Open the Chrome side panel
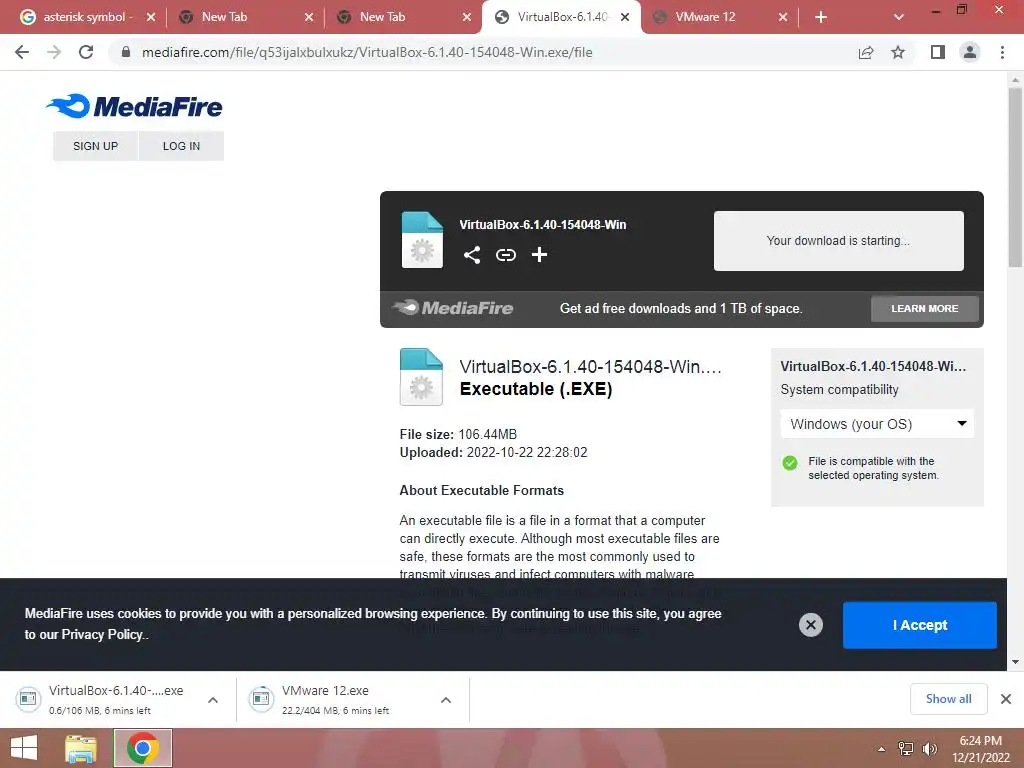The width and height of the screenshot is (1024, 768). 938,52
